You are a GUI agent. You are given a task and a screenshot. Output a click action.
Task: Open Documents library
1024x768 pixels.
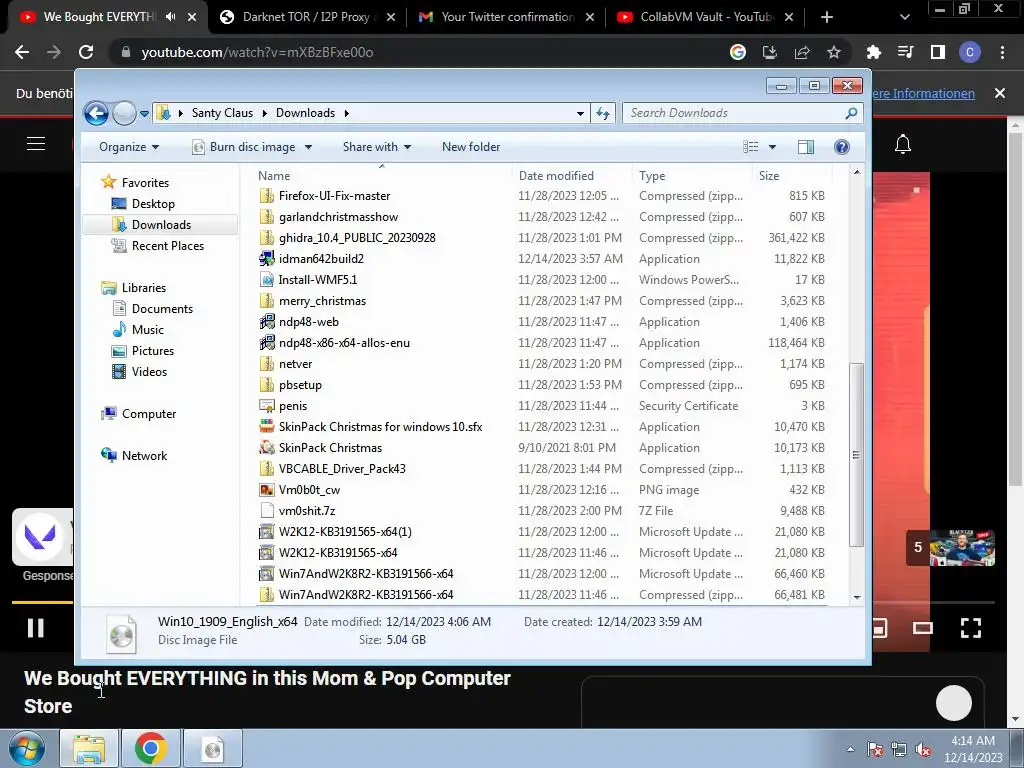162,309
